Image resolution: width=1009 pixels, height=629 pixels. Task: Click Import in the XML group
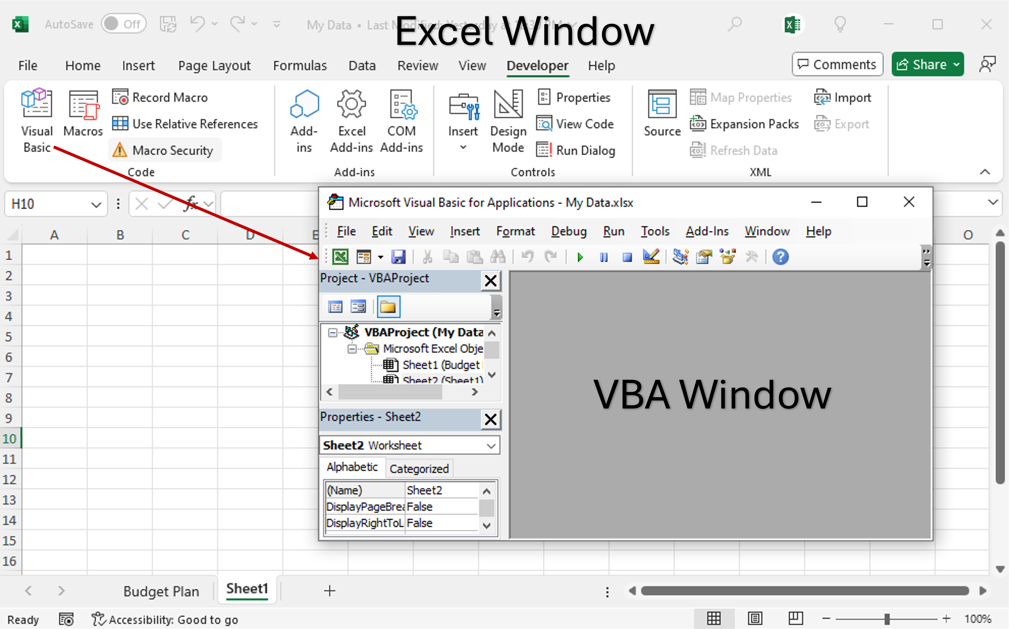click(842, 97)
